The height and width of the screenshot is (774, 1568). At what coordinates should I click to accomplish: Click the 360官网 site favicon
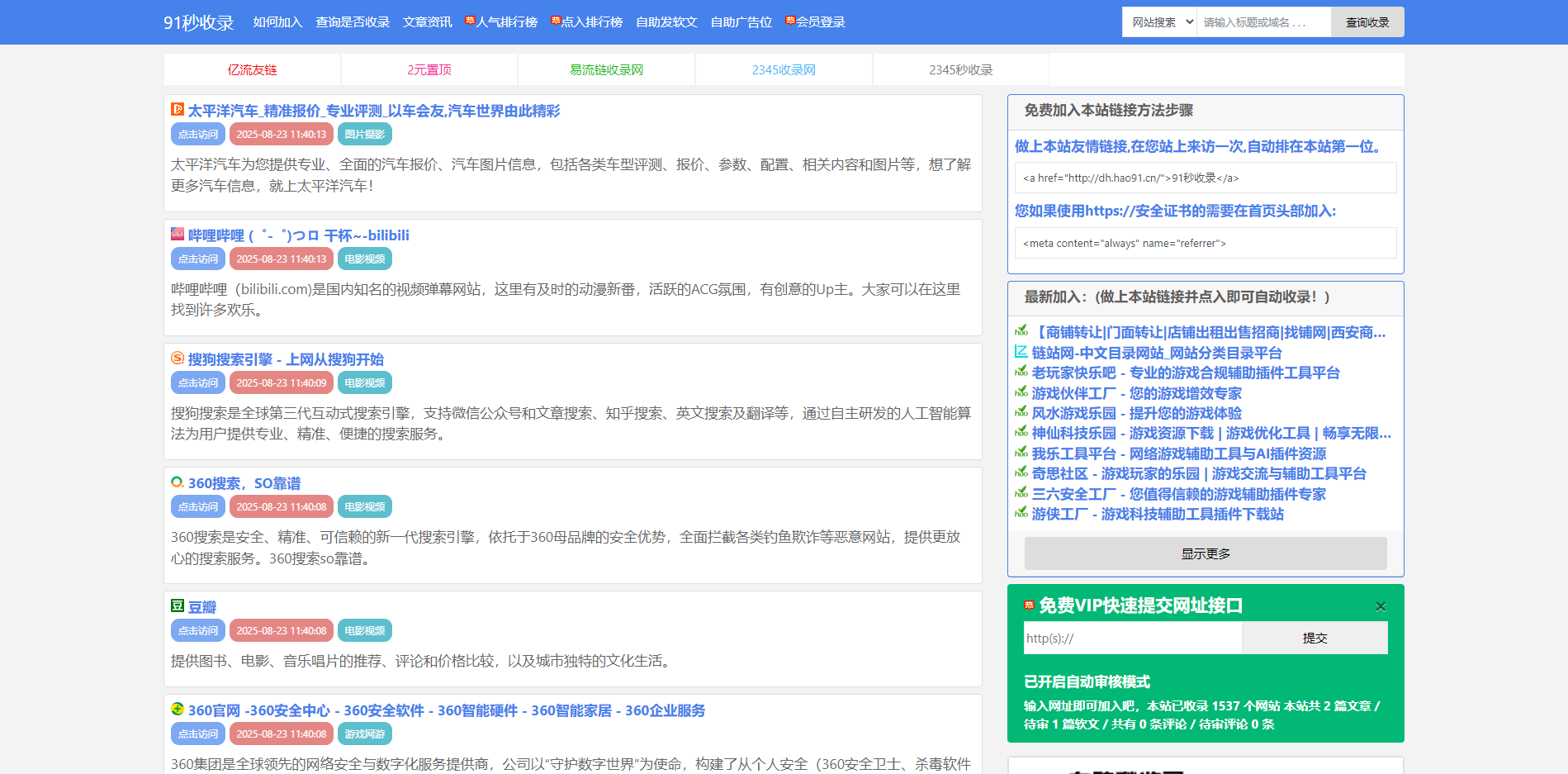click(x=178, y=709)
